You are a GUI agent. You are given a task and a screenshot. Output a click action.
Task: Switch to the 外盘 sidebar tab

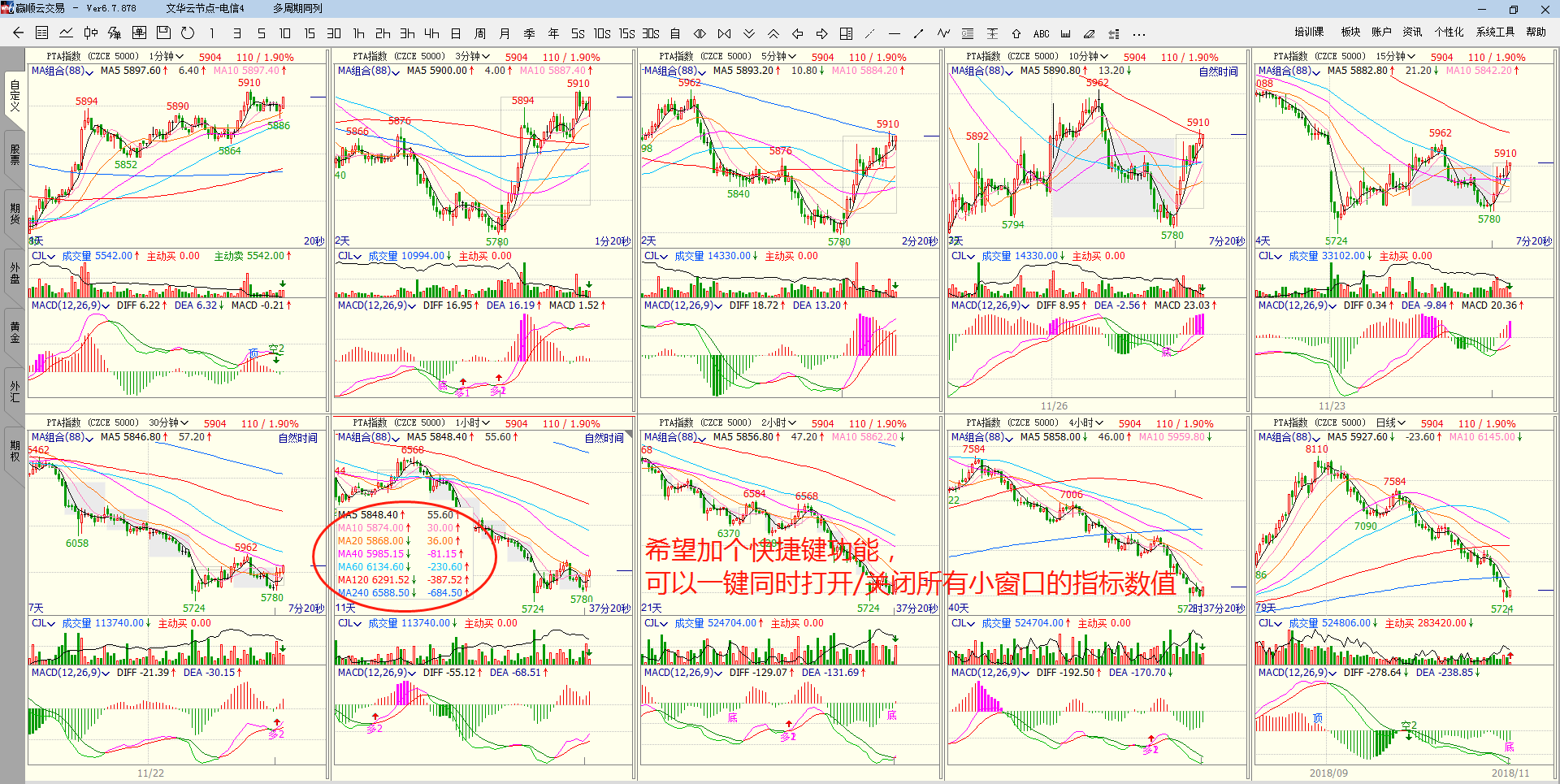(x=15, y=273)
